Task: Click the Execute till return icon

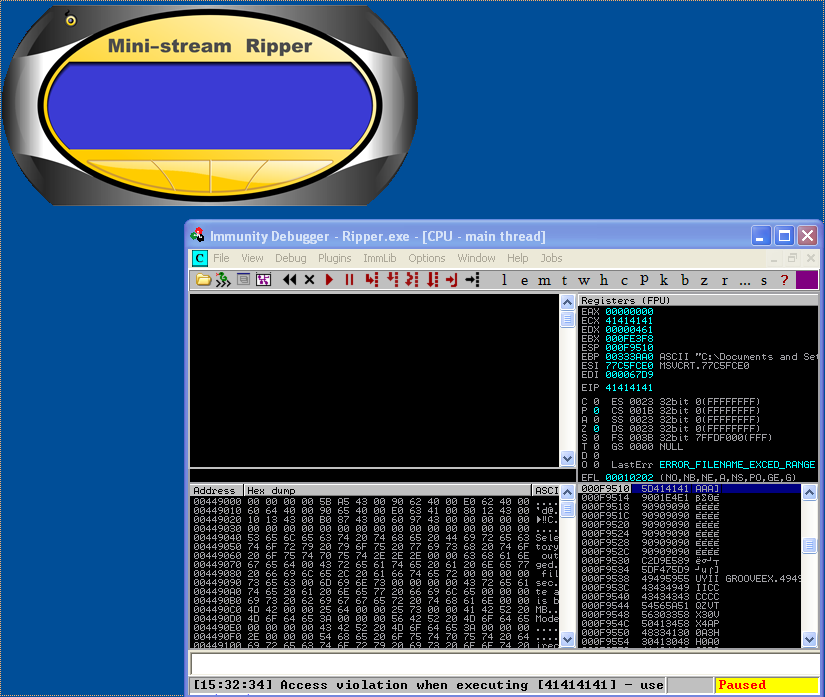Action: coord(451,280)
